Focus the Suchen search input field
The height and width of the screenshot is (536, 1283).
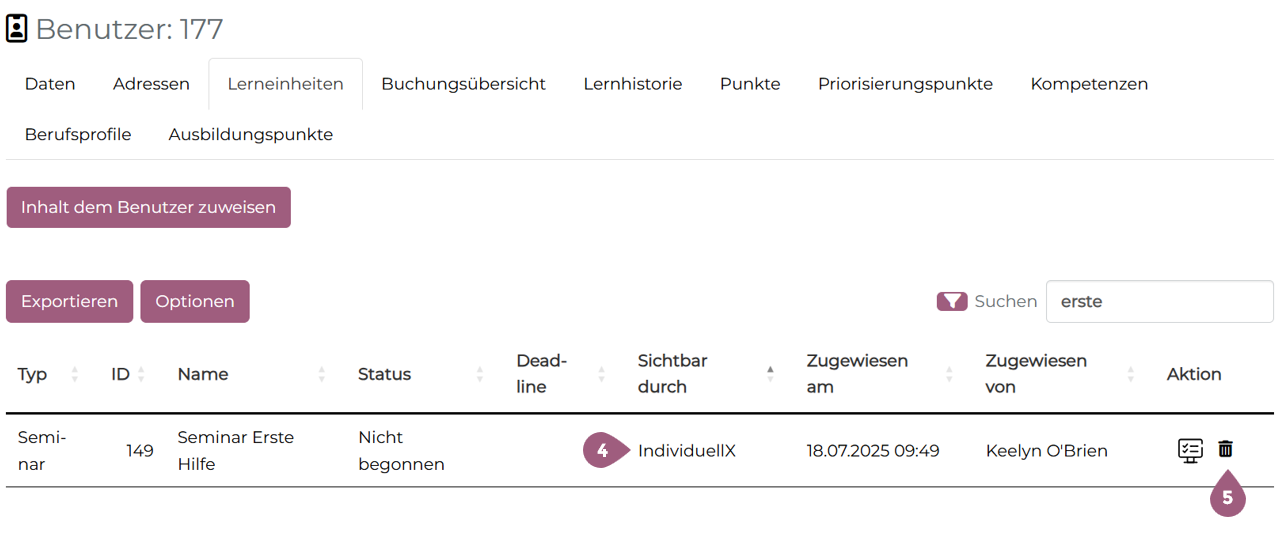click(1159, 301)
